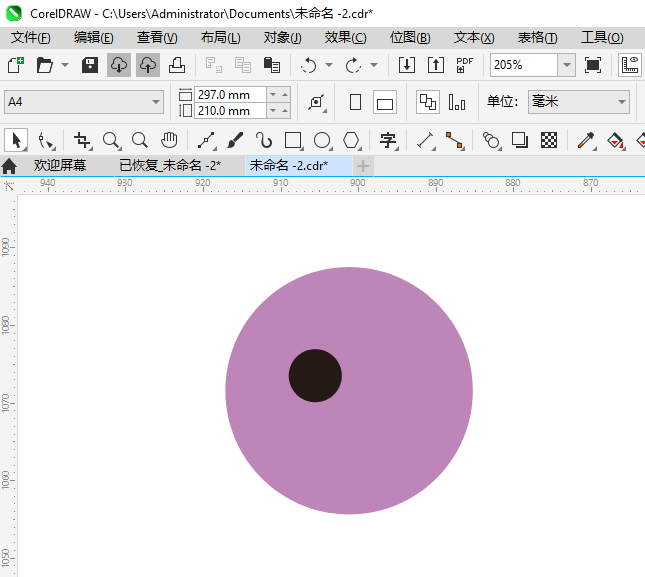Viewport: 645px width, 577px height.
Task: Select the Artistic Media brush tool
Action: (x=235, y=140)
